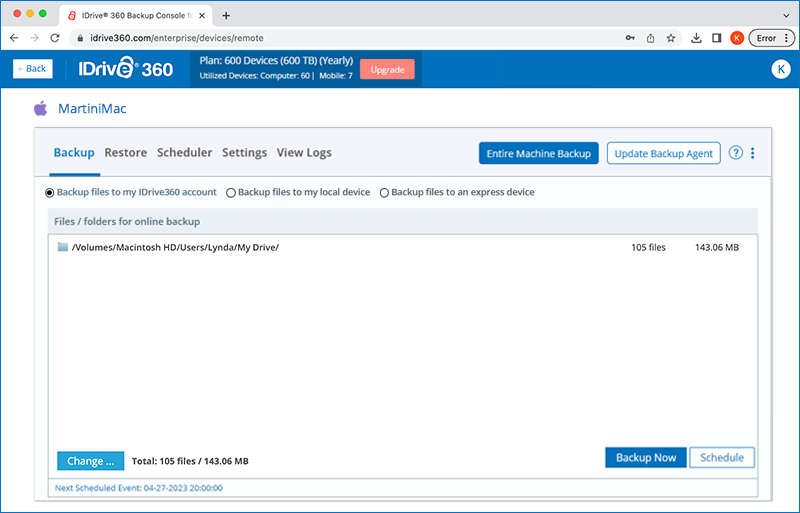Click the orange K Chrome profile avatar
The image size is (800, 513).
[x=737, y=38]
